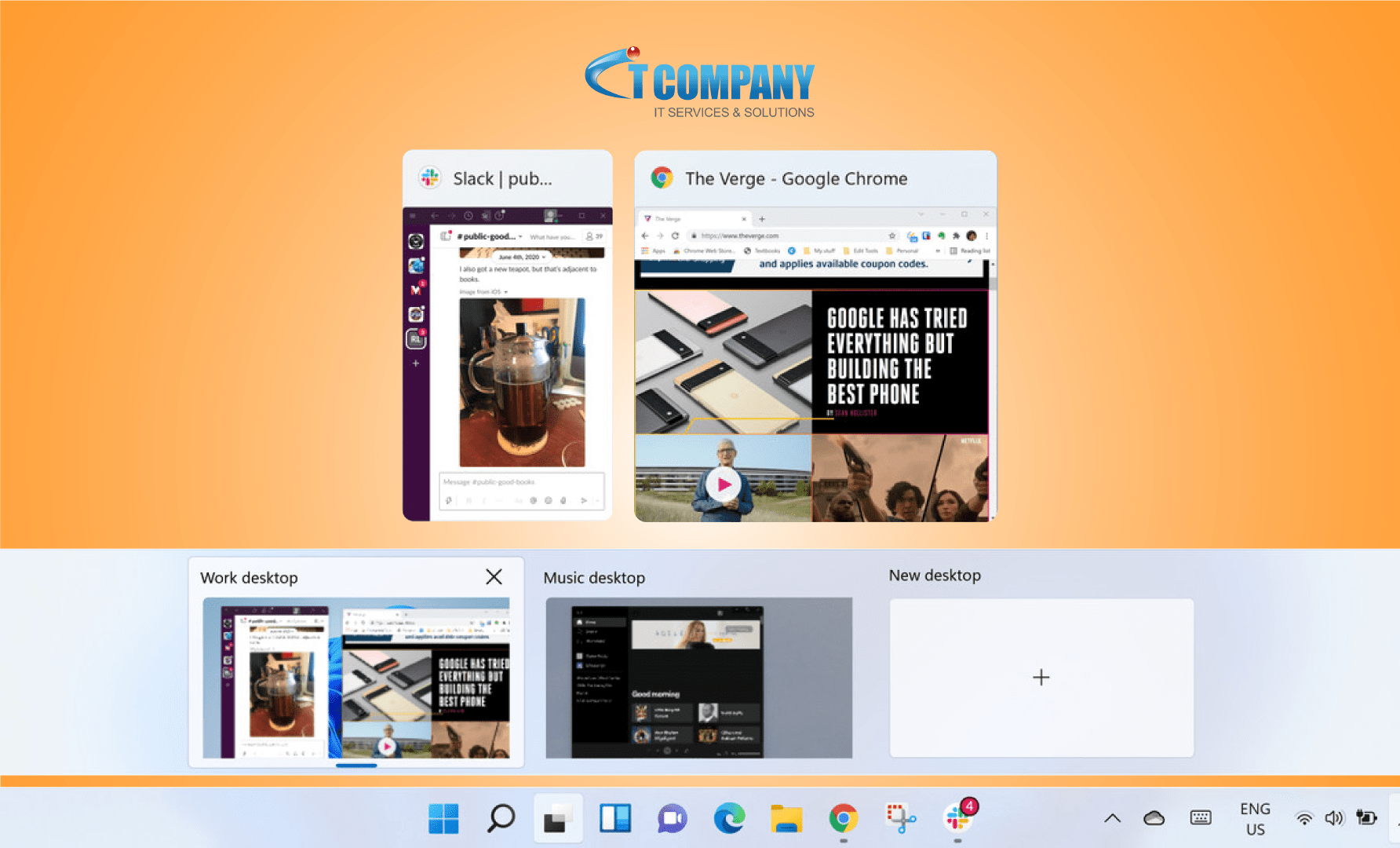Screen dimensions: 1400x848
Task: Go back in Chrome preview
Action: point(645,236)
